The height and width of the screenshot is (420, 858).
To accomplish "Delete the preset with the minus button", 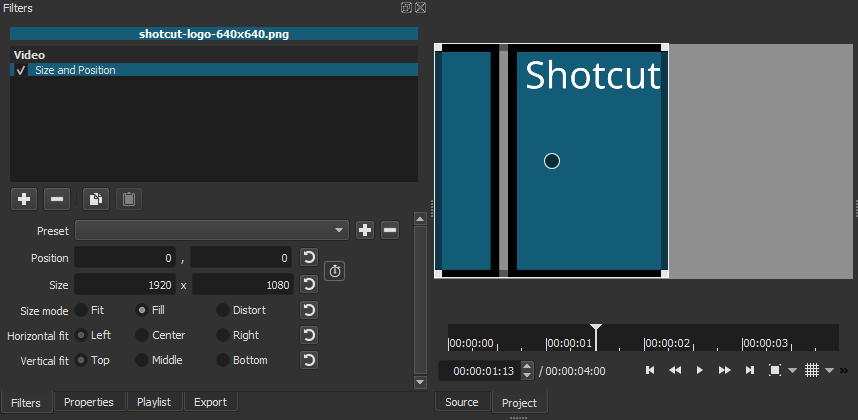I will click(390, 230).
